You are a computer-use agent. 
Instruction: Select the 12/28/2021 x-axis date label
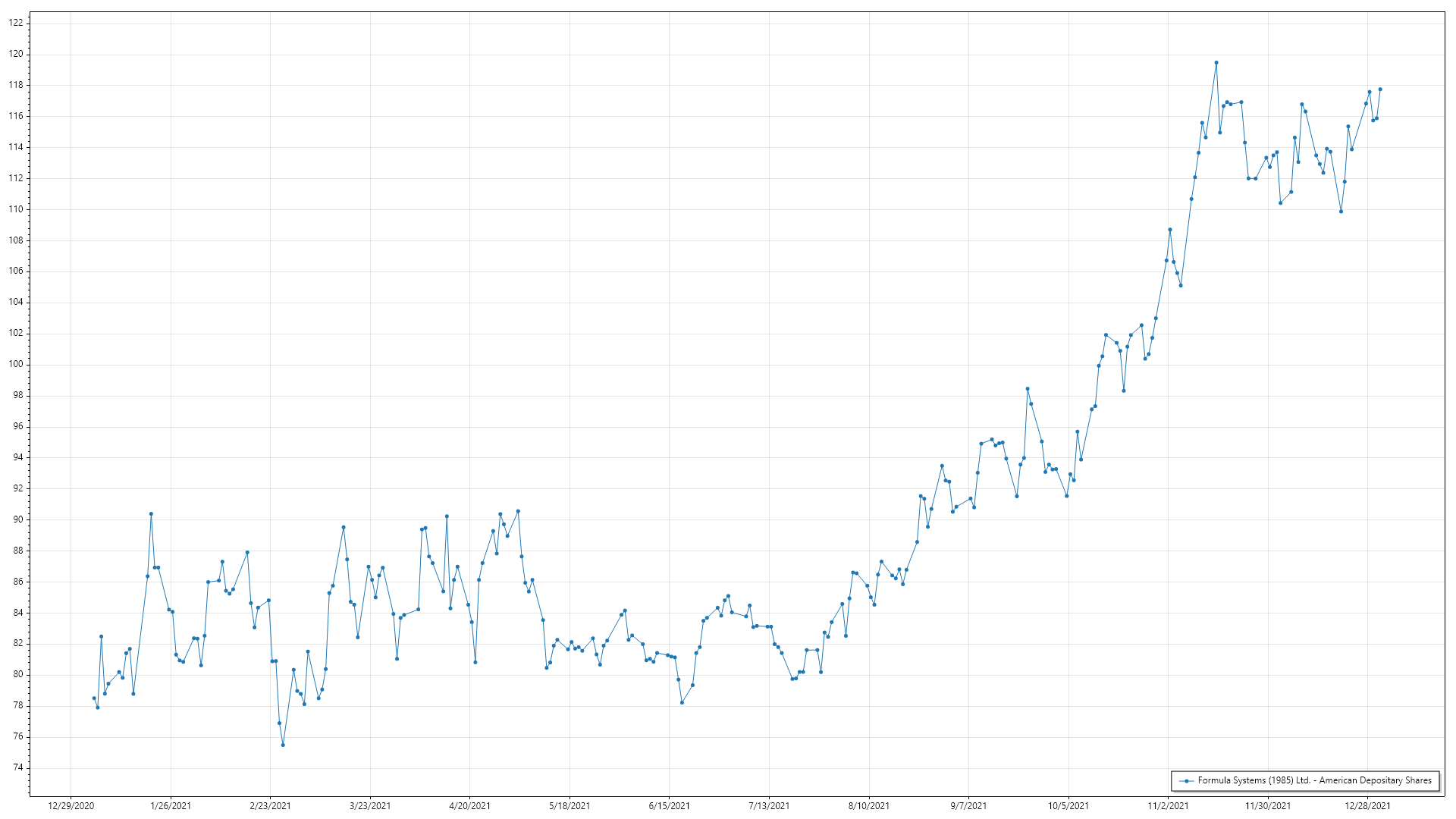[1367, 805]
